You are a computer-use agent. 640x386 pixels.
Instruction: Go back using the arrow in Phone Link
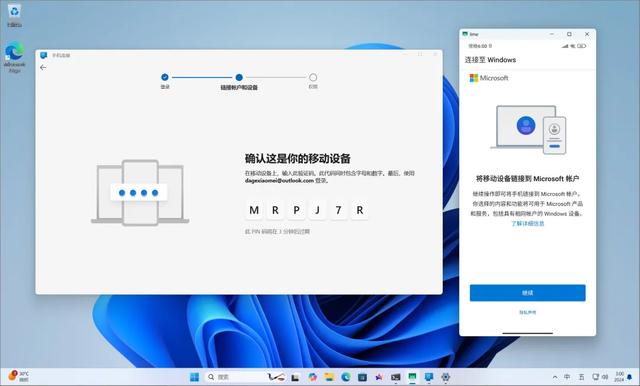pos(43,67)
